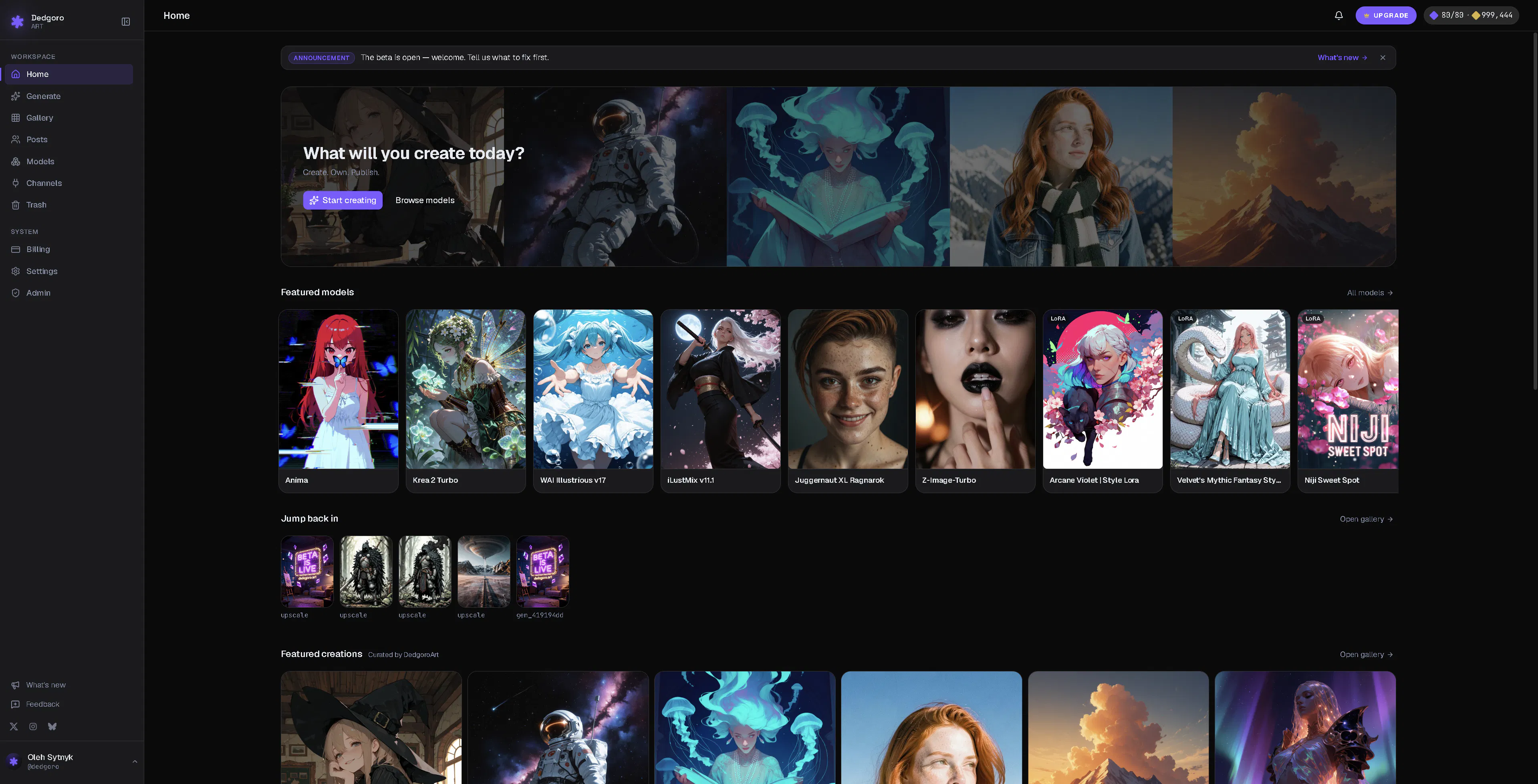Open the UFO landscape upscale thumbnail
This screenshot has height=784, width=1538.
click(x=484, y=571)
